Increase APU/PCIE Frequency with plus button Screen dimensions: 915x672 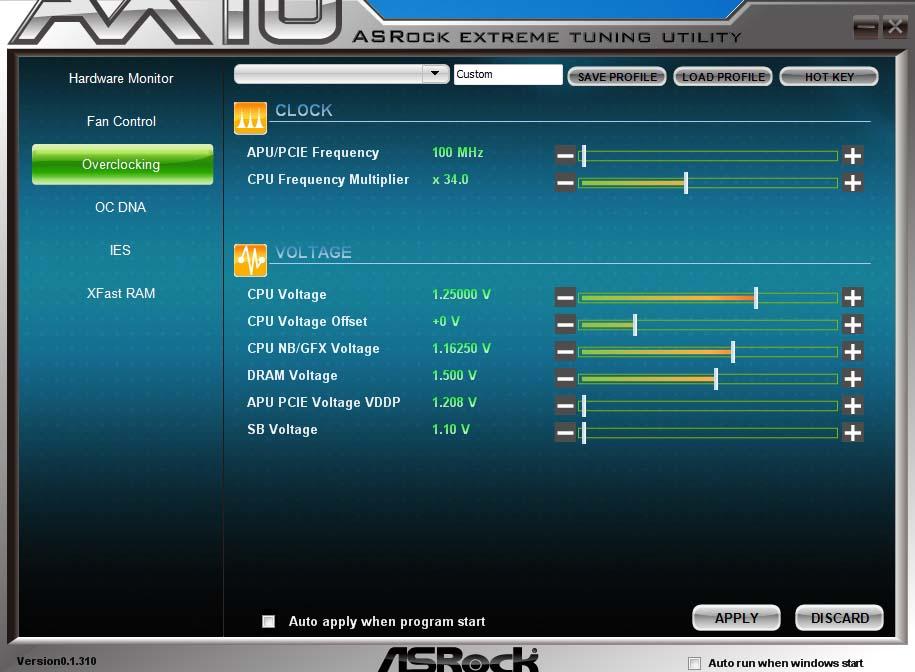click(853, 156)
